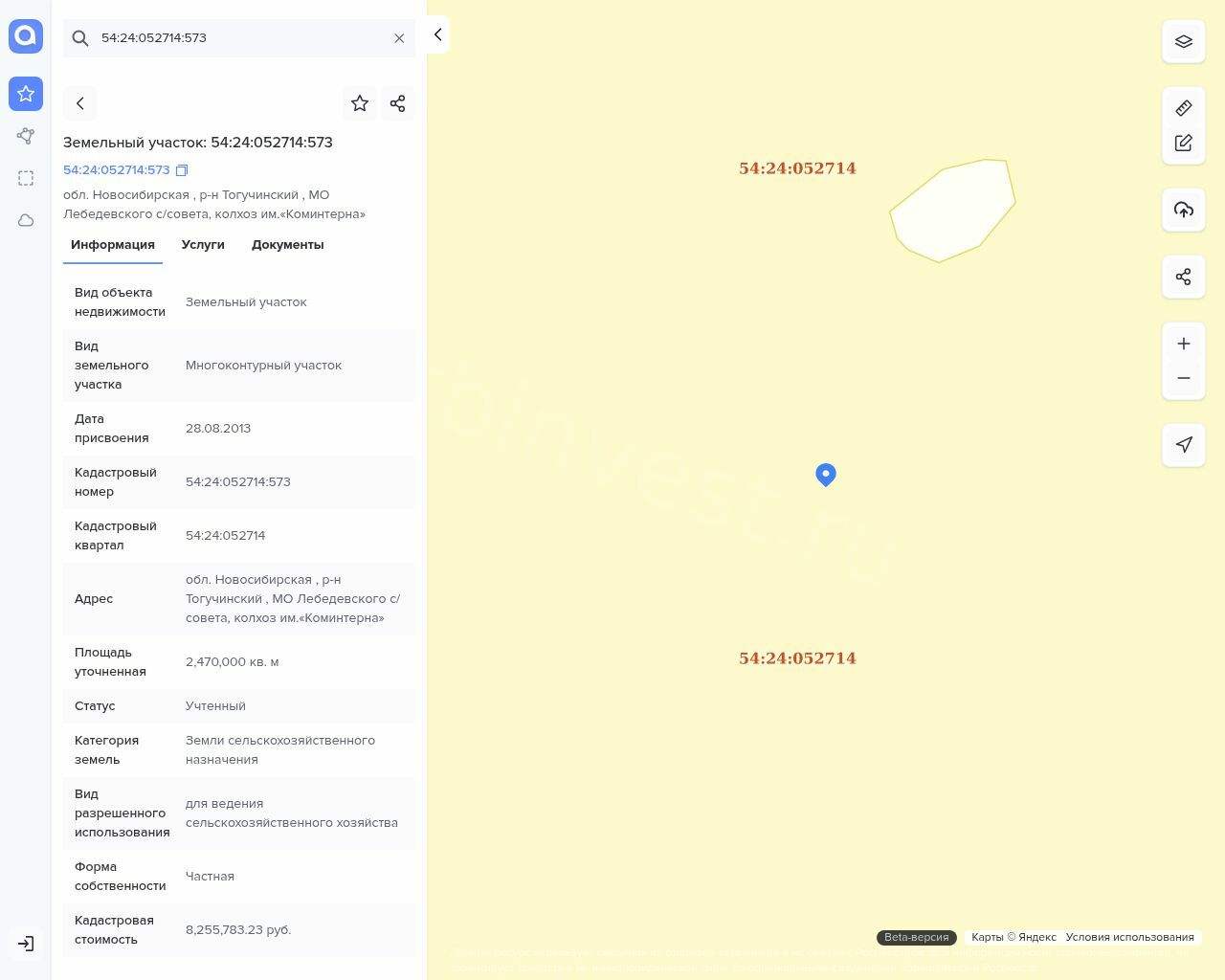Add parcel to favorites with star button
The height and width of the screenshot is (980, 1225).
360,103
